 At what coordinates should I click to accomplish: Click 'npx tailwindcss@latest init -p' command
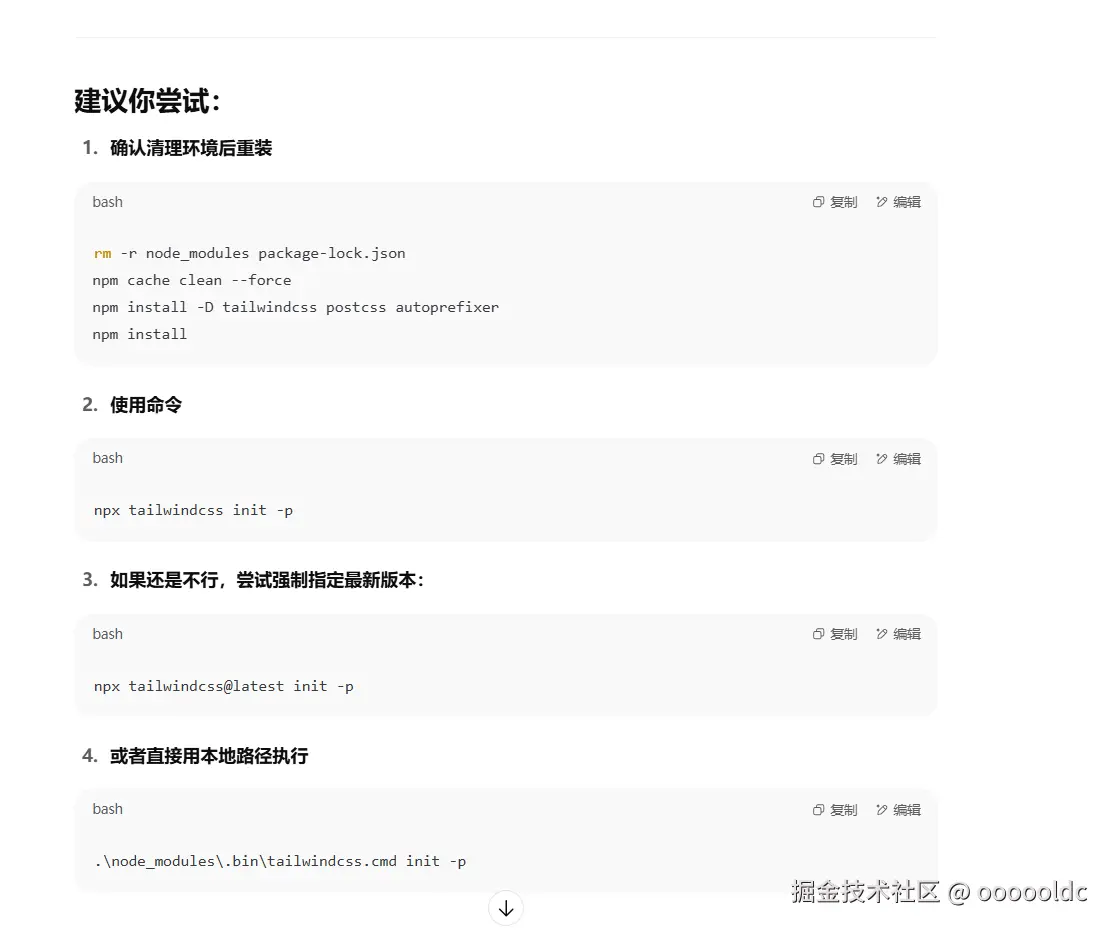pos(224,686)
